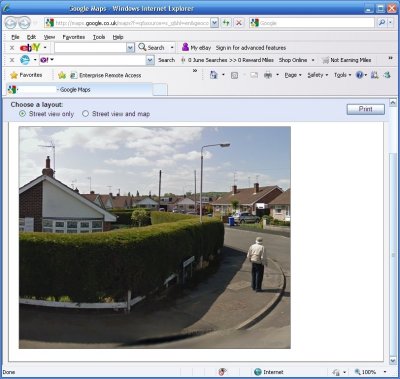Image resolution: width=400 pixels, height=379 pixels.
Task: Click the Favorites star button
Action: [26, 75]
